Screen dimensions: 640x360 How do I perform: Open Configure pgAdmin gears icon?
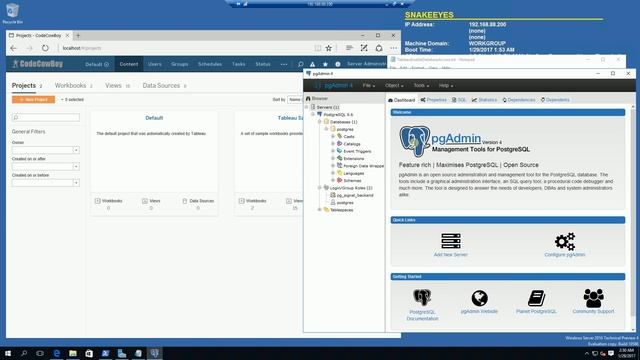coord(564,242)
